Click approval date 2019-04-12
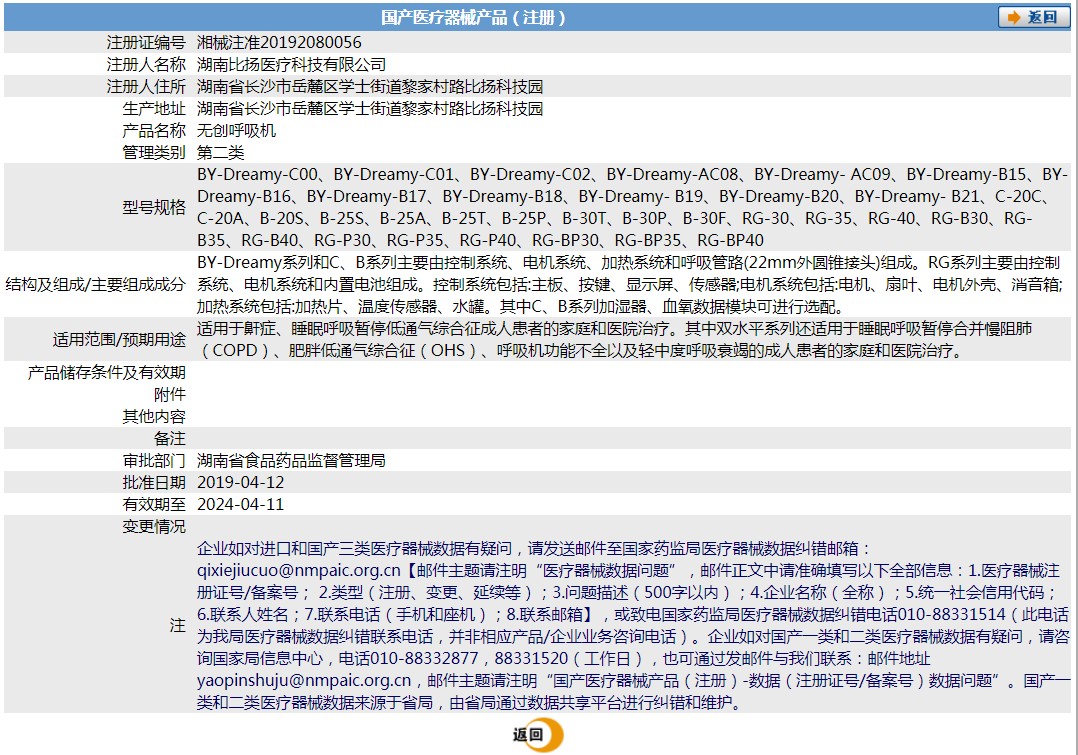The height and width of the screenshot is (755, 1078). coord(241,483)
